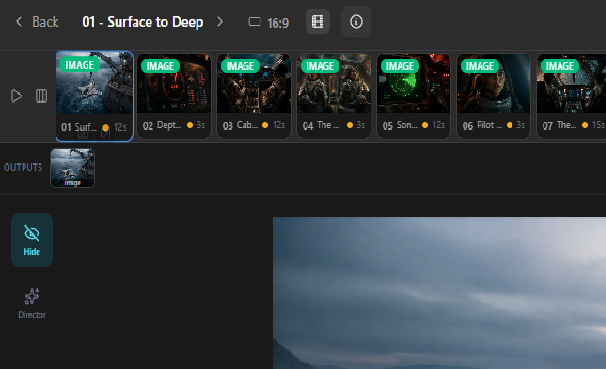Toggle the column layout icon beside play
This screenshot has width=606, height=369.
[41, 96]
